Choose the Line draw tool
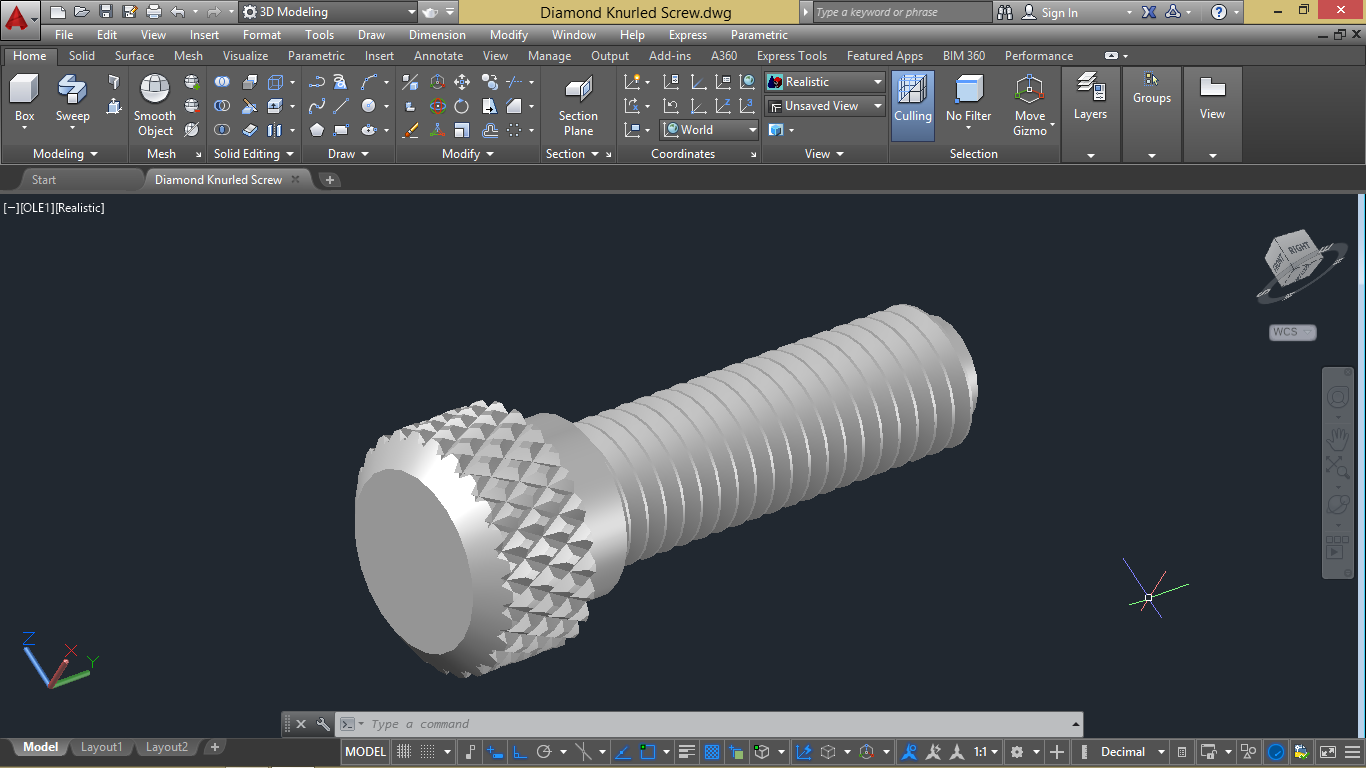1366x768 pixels. (342, 106)
